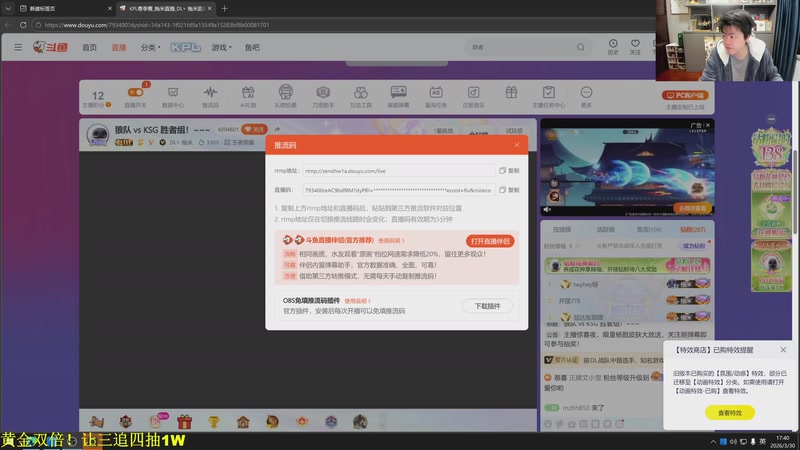Viewport: 800px width, 450px height.
Task: Click the orange 关注 follow button by room title
Action: point(255,129)
